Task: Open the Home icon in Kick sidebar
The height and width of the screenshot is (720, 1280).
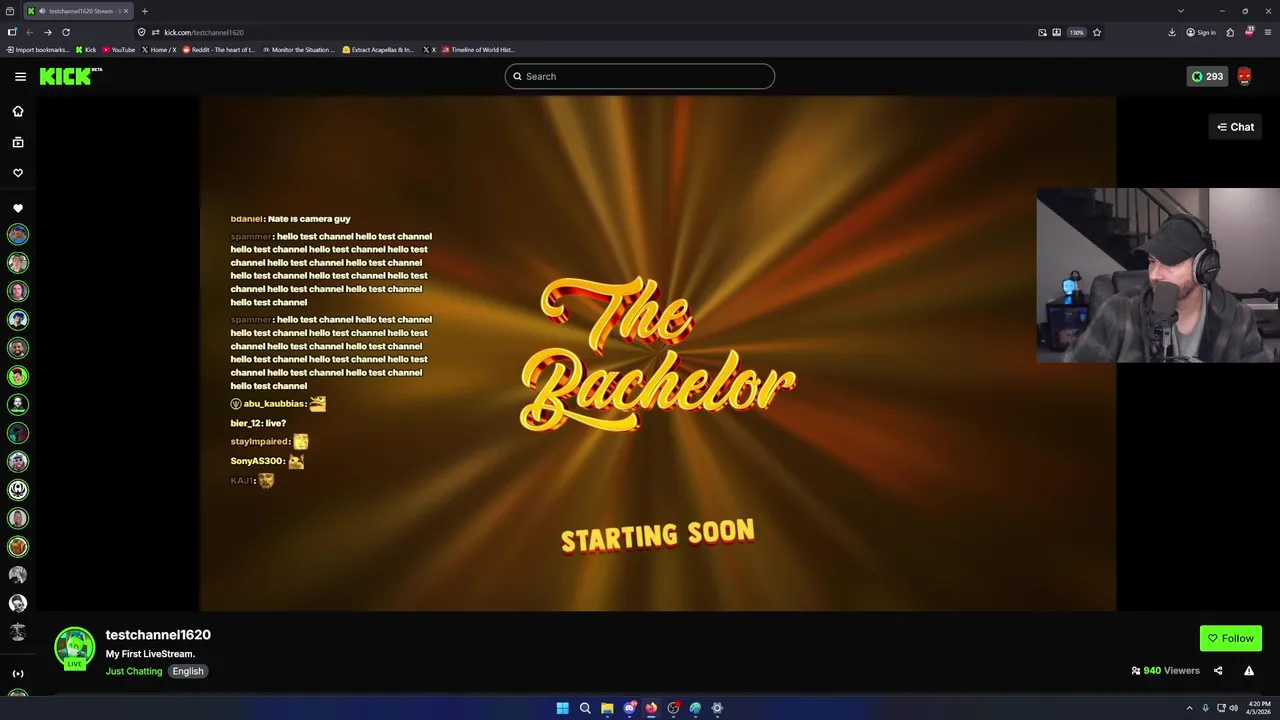Action: [18, 111]
